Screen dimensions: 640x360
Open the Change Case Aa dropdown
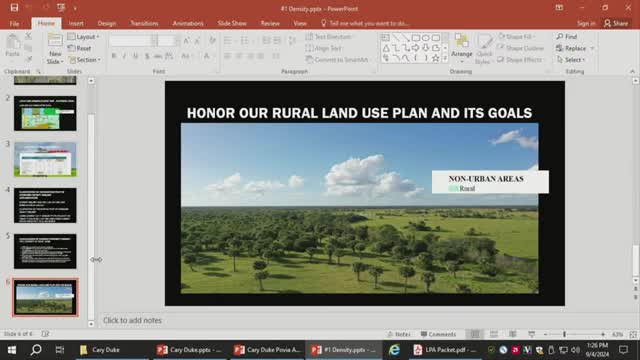tap(187, 56)
